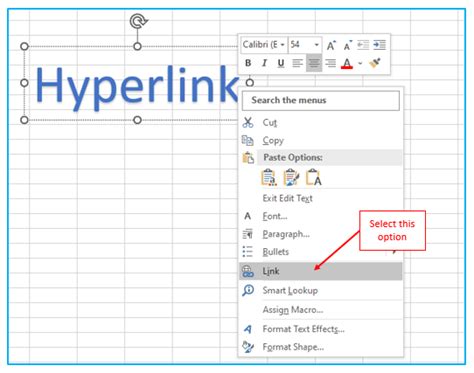Click the Smart Lookup magnifier icon
This screenshot has height=373, width=474.
pos(248,290)
